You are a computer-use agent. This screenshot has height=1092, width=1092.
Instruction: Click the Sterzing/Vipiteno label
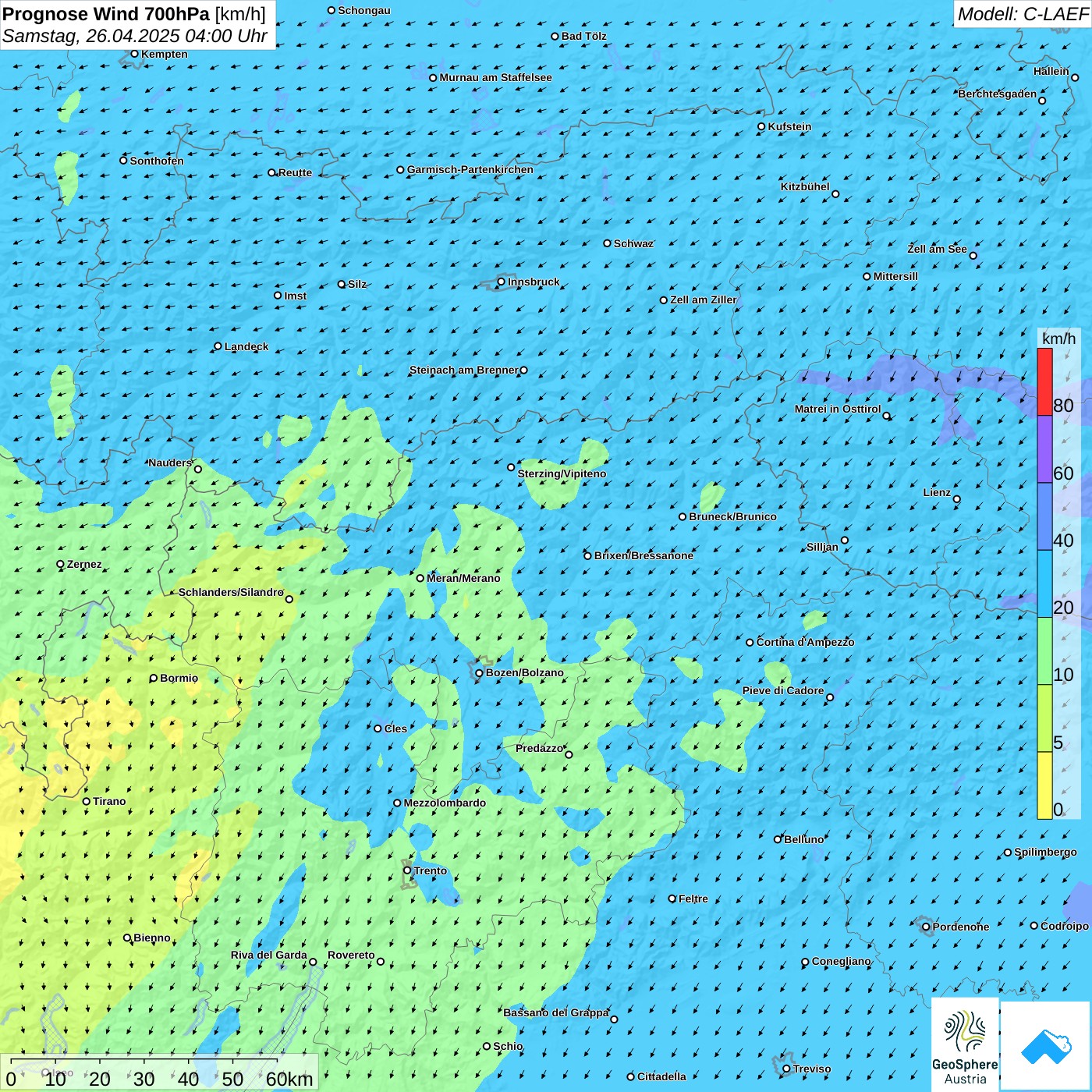click(562, 473)
